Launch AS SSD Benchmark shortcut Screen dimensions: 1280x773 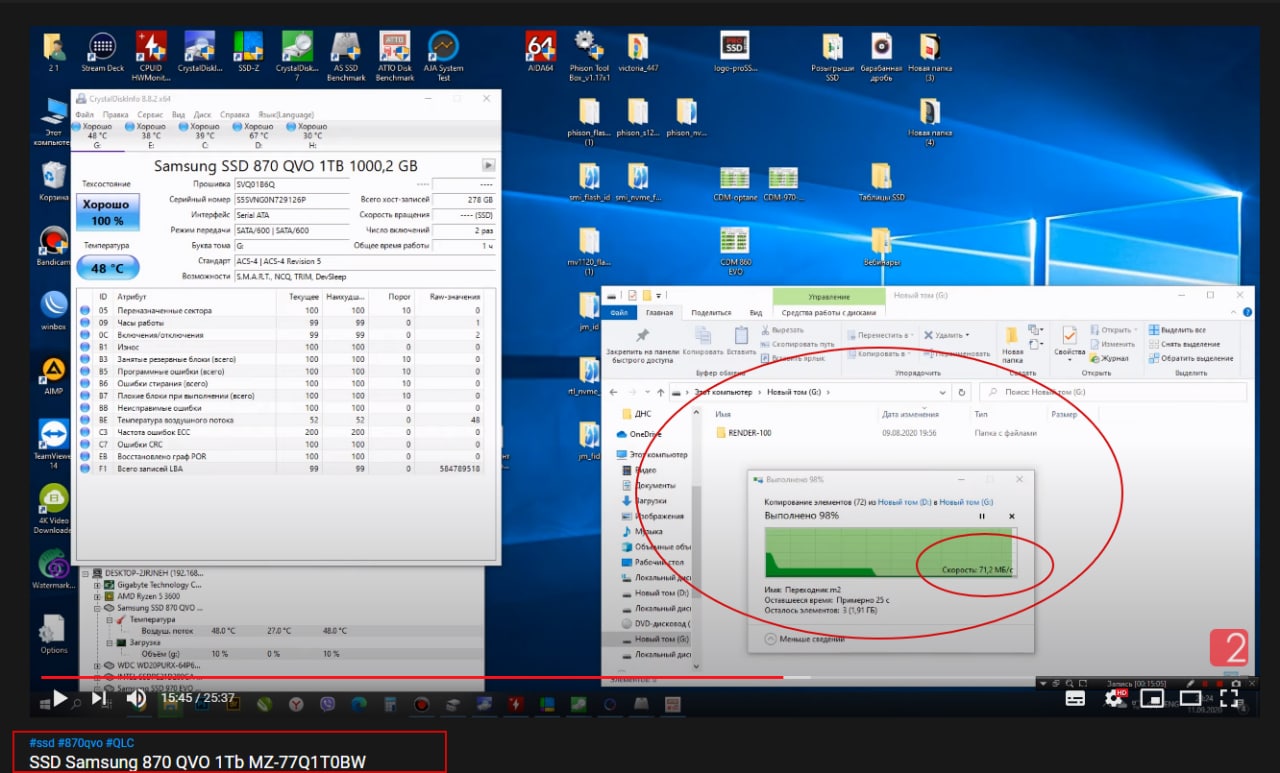346,56
